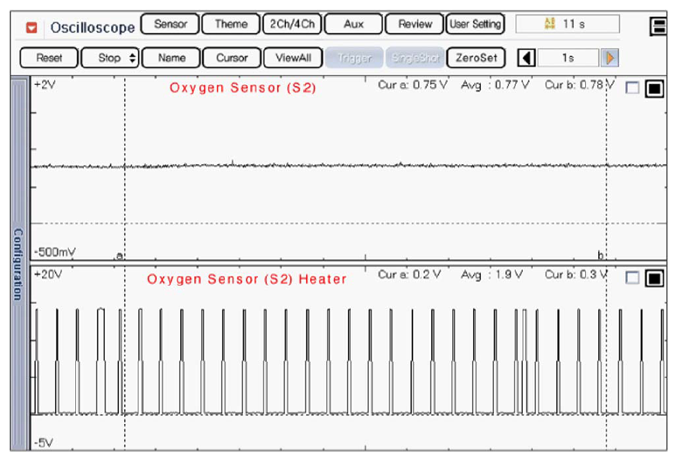Open the Stop mode dropdown
Screen dimensions: 677x461
tap(109, 58)
